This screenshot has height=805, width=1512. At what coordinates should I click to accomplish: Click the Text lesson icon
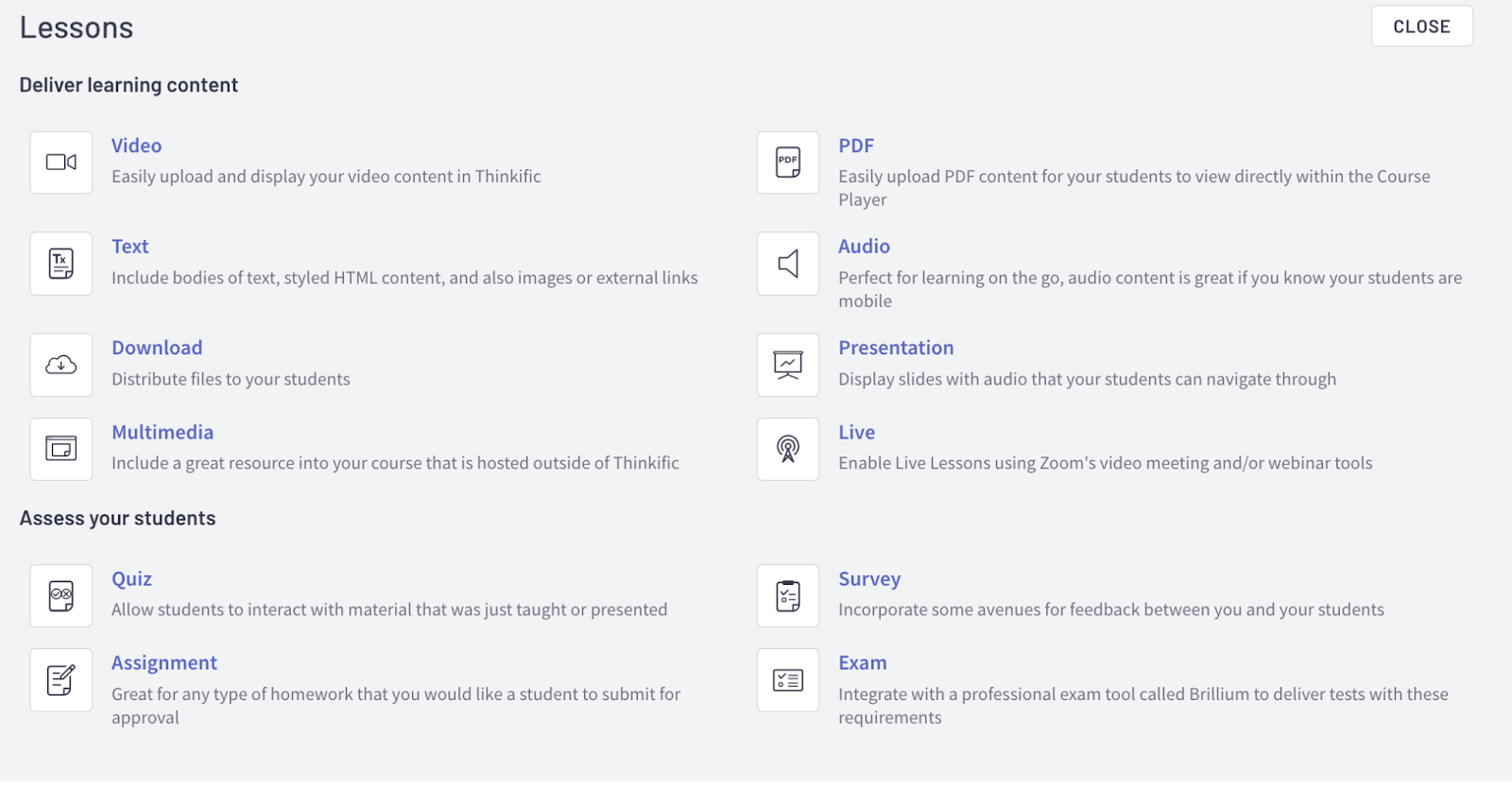(x=61, y=264)
